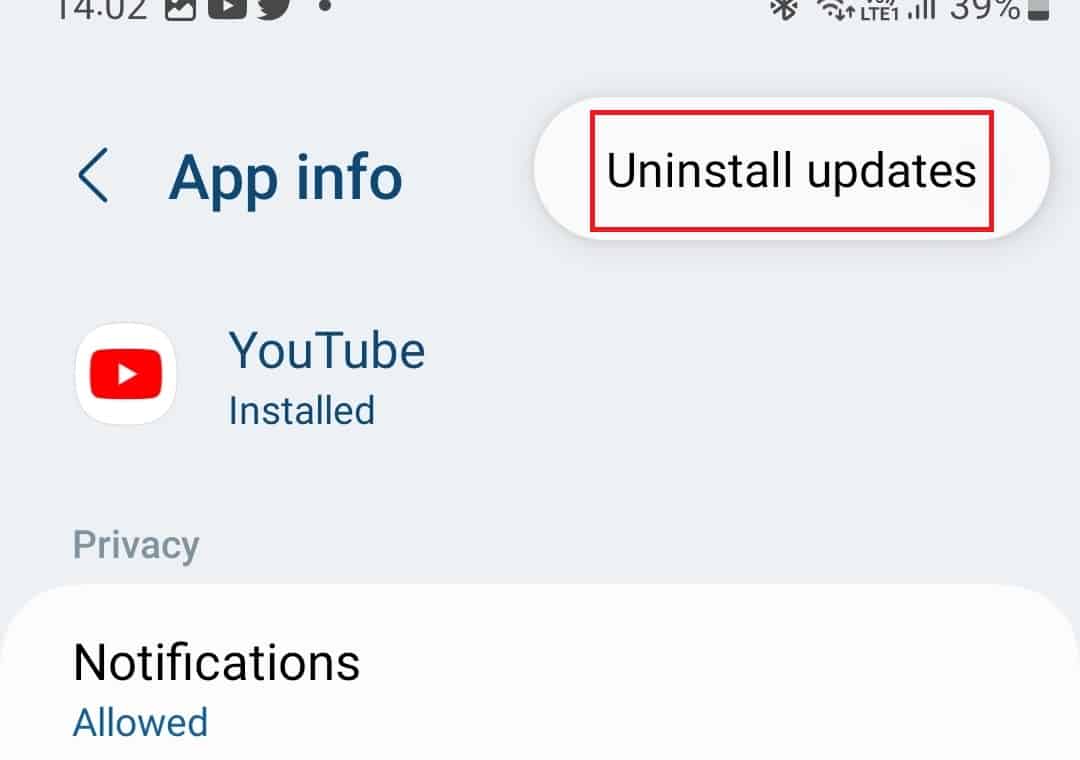Click the Uninstall updates button
1080x760 pixels.
tap(791, 170)
